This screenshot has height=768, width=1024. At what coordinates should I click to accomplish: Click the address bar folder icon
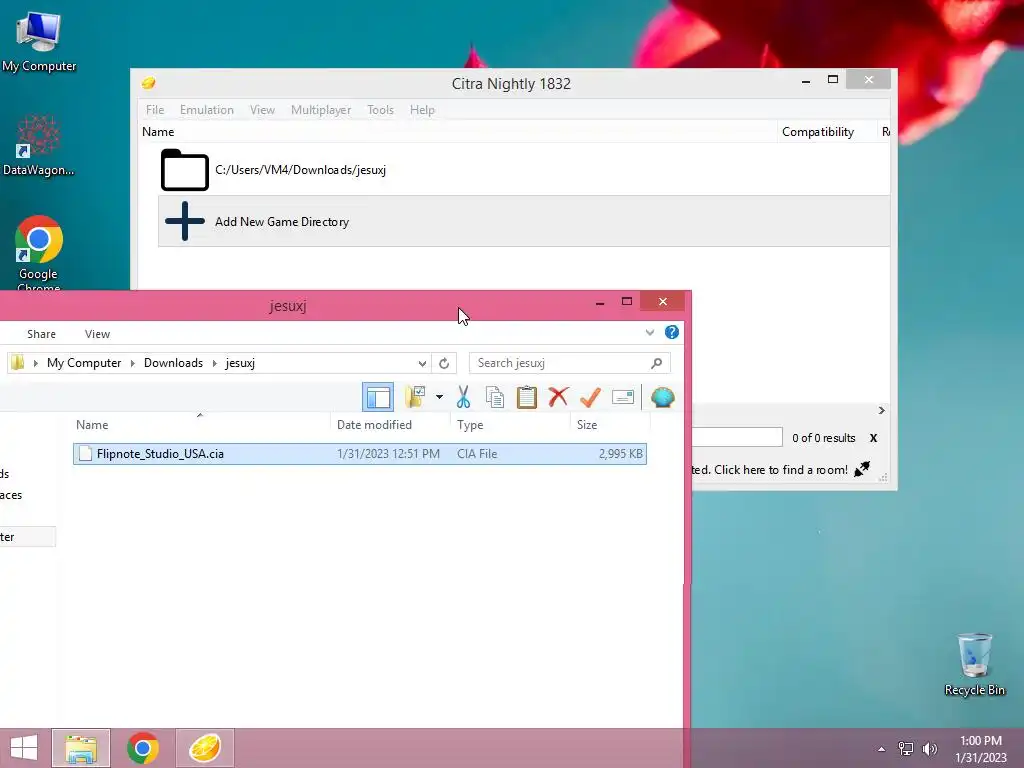point(18,362)
